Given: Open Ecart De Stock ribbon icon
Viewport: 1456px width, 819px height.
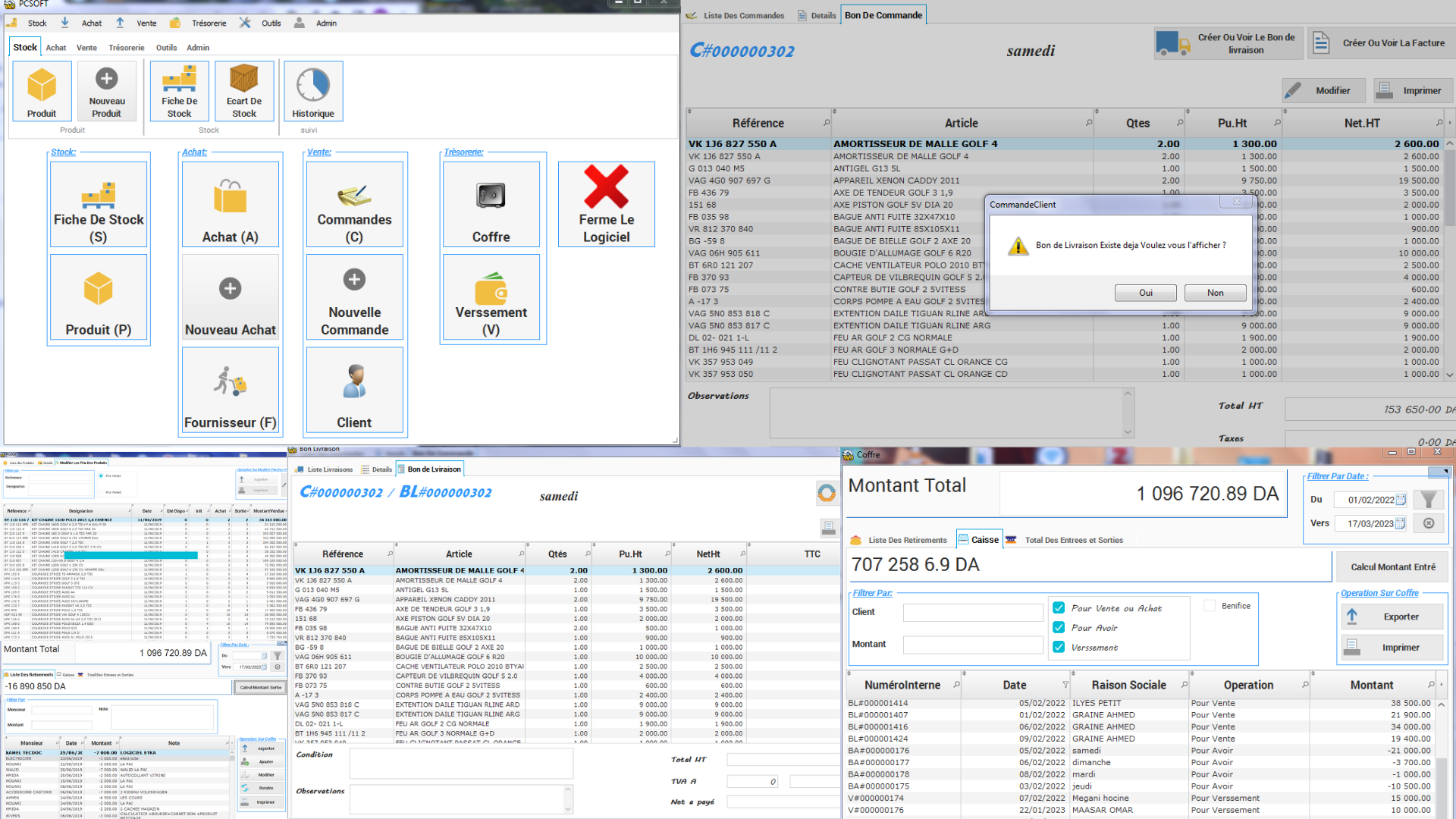Looking at the screenshot, I should [x=243, y=79].
